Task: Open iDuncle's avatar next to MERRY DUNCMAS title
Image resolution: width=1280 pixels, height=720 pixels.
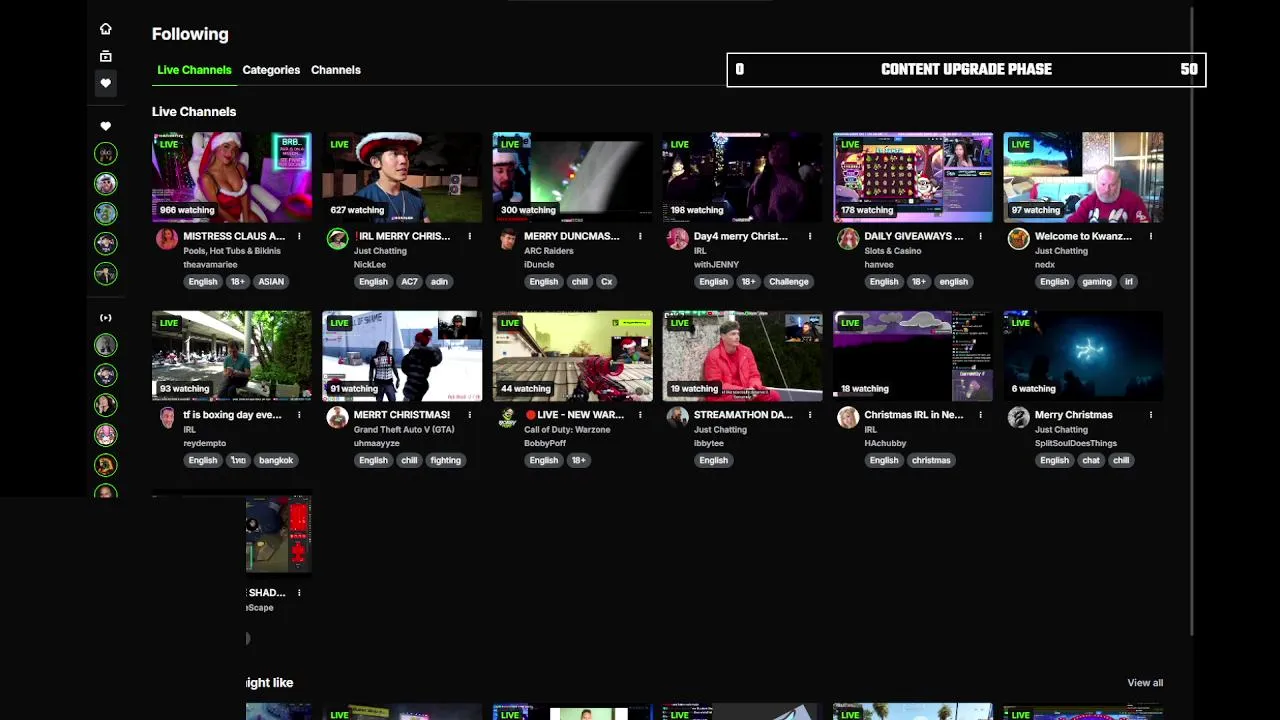Action: tap(508, 238)
